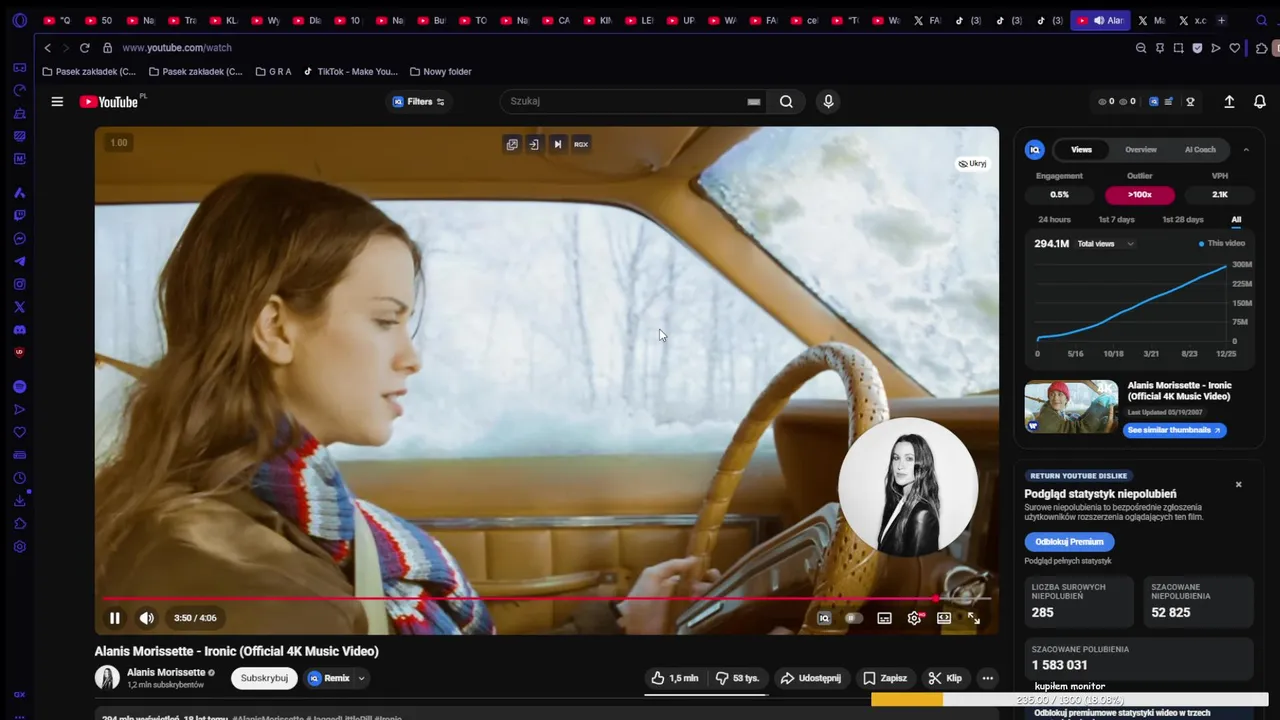Like the video with 1,5 mln
Viewport: 1280px width, 720px height.
coord(675,678)
